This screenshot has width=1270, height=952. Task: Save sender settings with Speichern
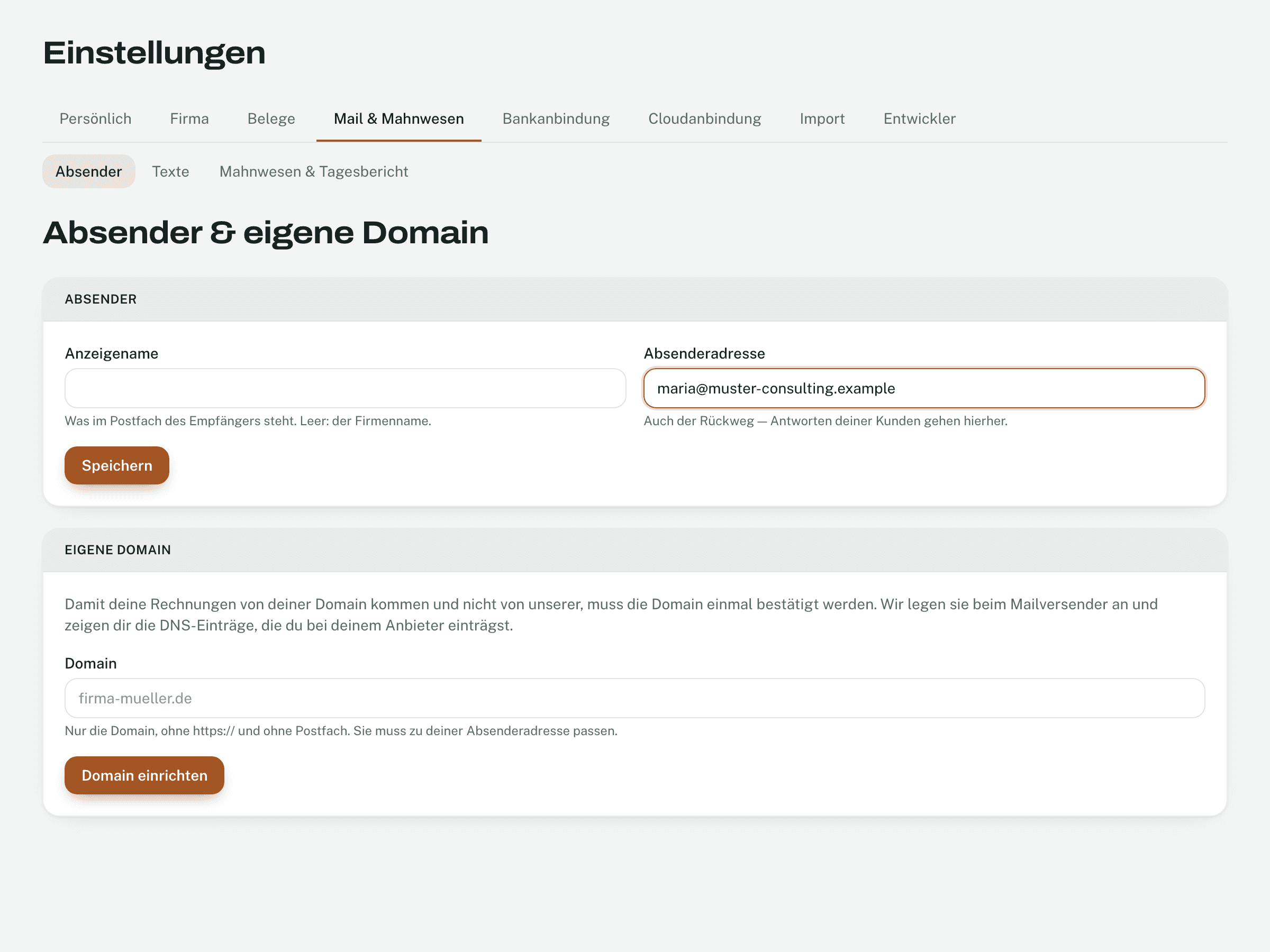(x=116, y=465)
